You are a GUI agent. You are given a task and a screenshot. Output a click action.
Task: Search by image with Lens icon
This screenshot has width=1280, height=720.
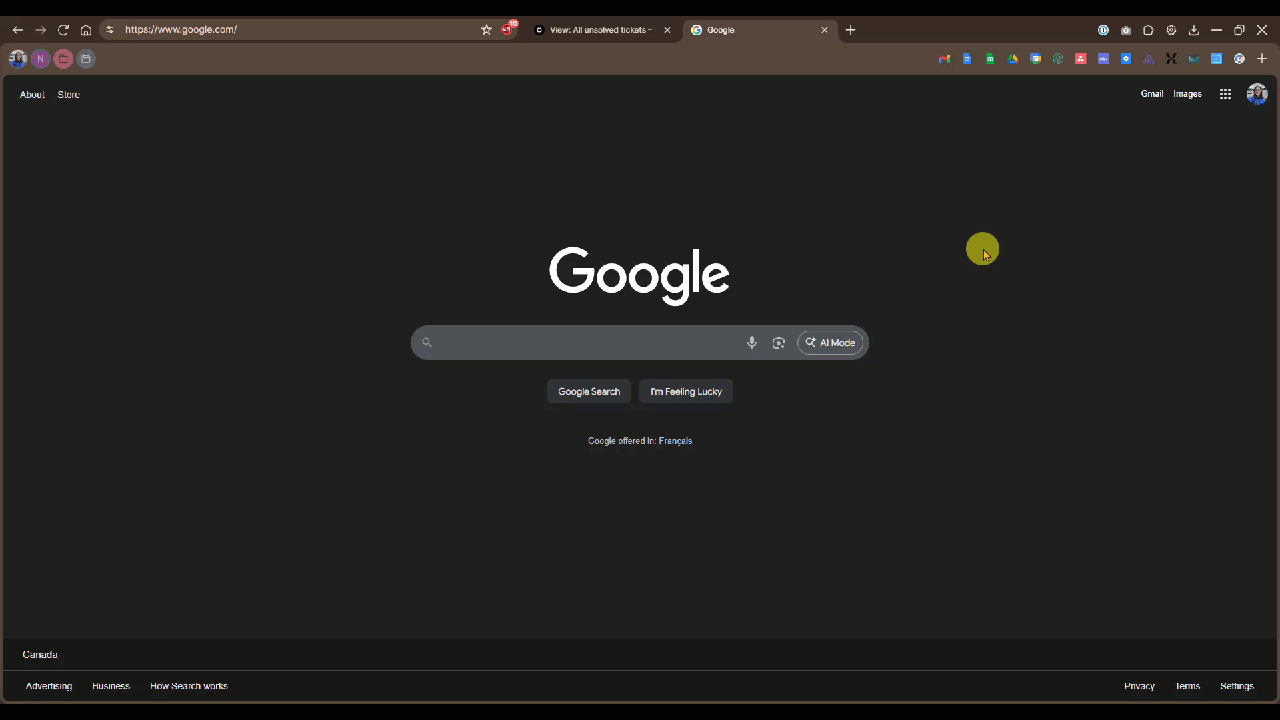[778, 343]
